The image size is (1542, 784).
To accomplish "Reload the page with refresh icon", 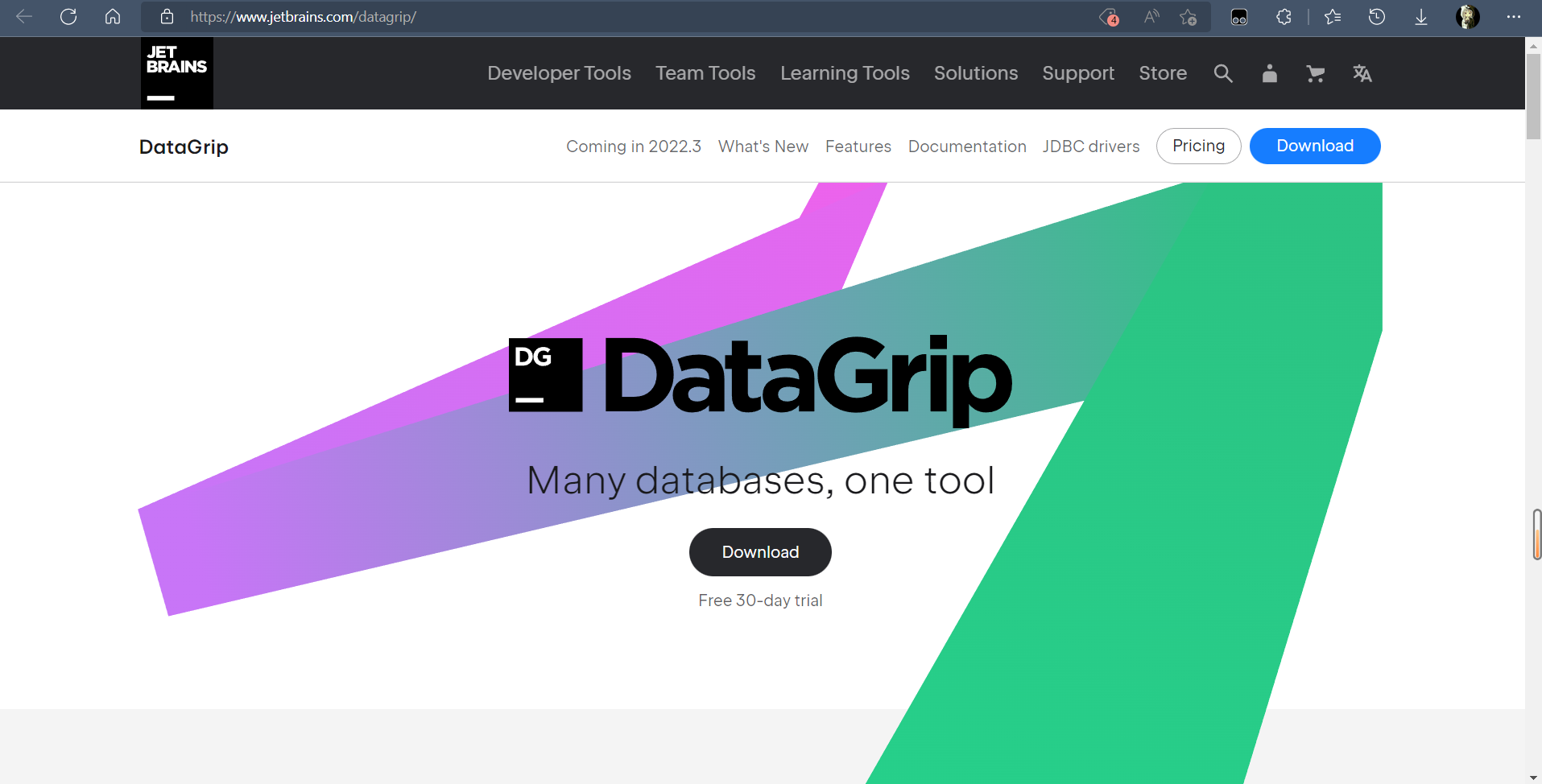I will tap(68, 17).
